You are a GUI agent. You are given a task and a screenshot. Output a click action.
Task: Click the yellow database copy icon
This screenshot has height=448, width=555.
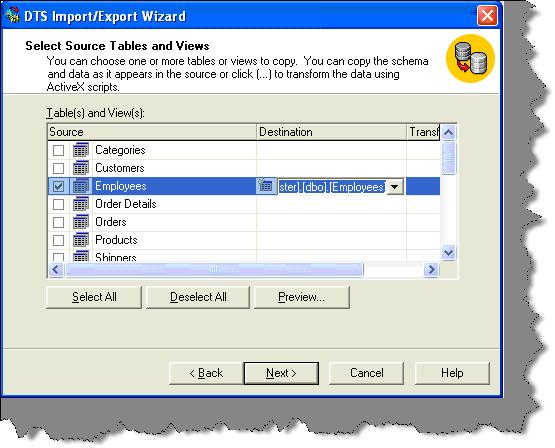pos(470,58)
